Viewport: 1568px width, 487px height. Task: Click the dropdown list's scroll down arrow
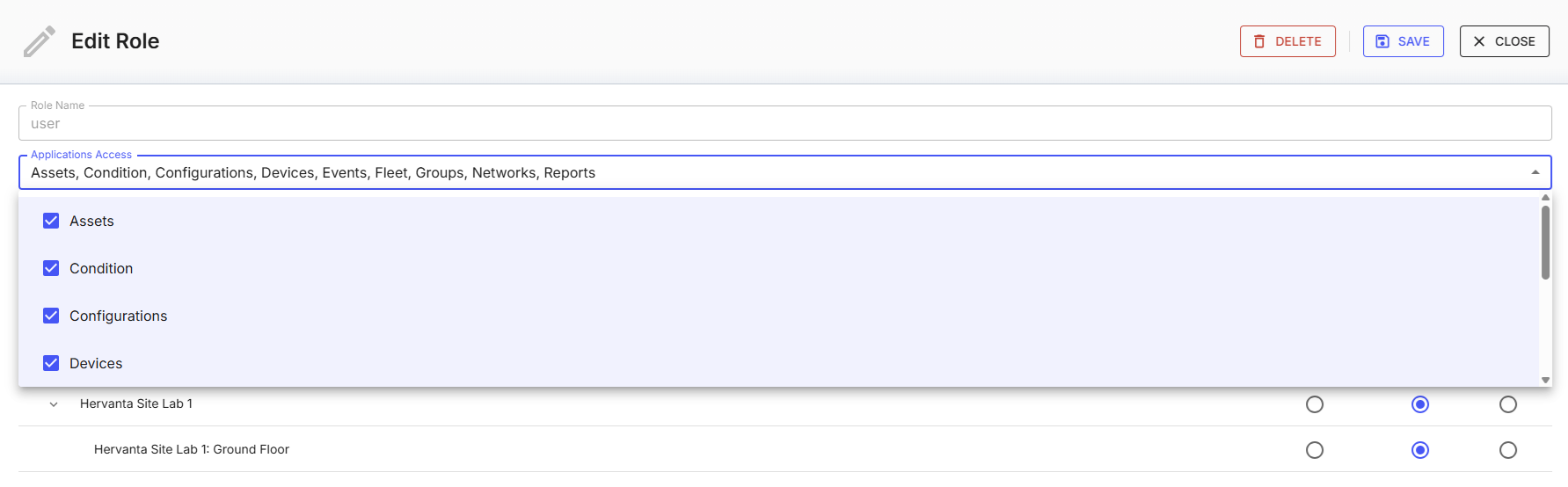1545,380
